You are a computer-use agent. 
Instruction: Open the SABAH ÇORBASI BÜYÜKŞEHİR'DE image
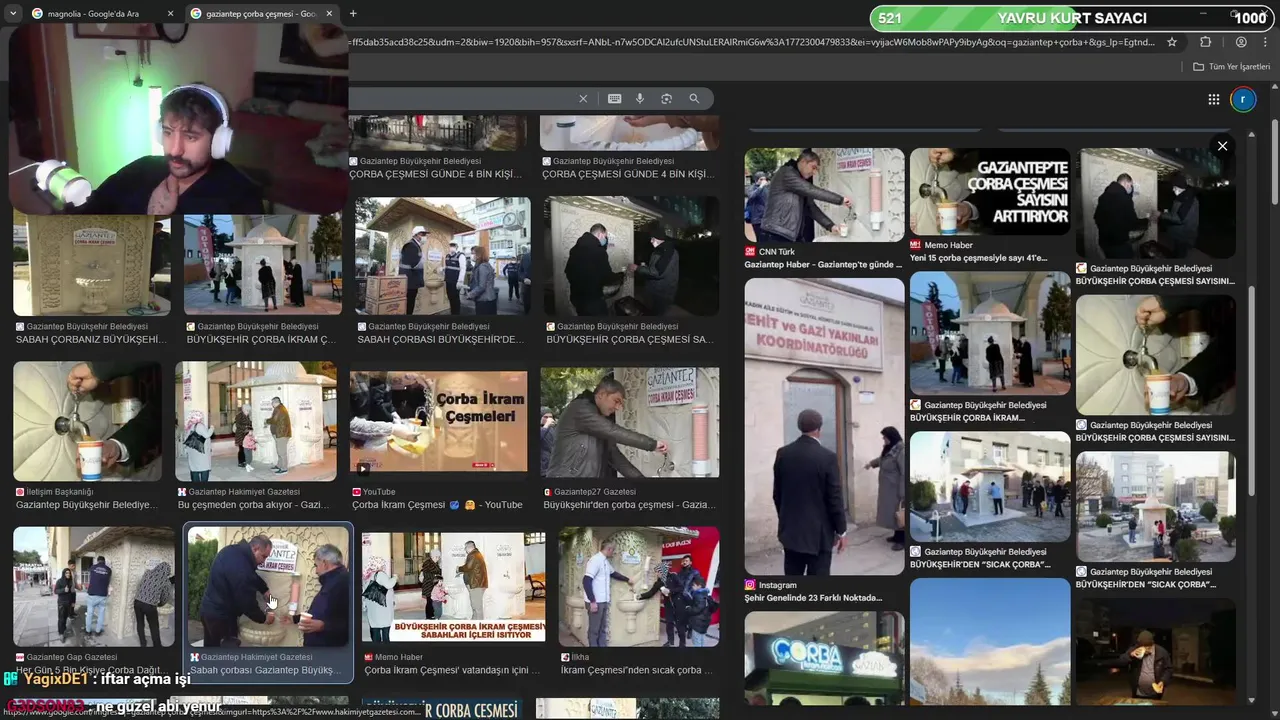442,256
